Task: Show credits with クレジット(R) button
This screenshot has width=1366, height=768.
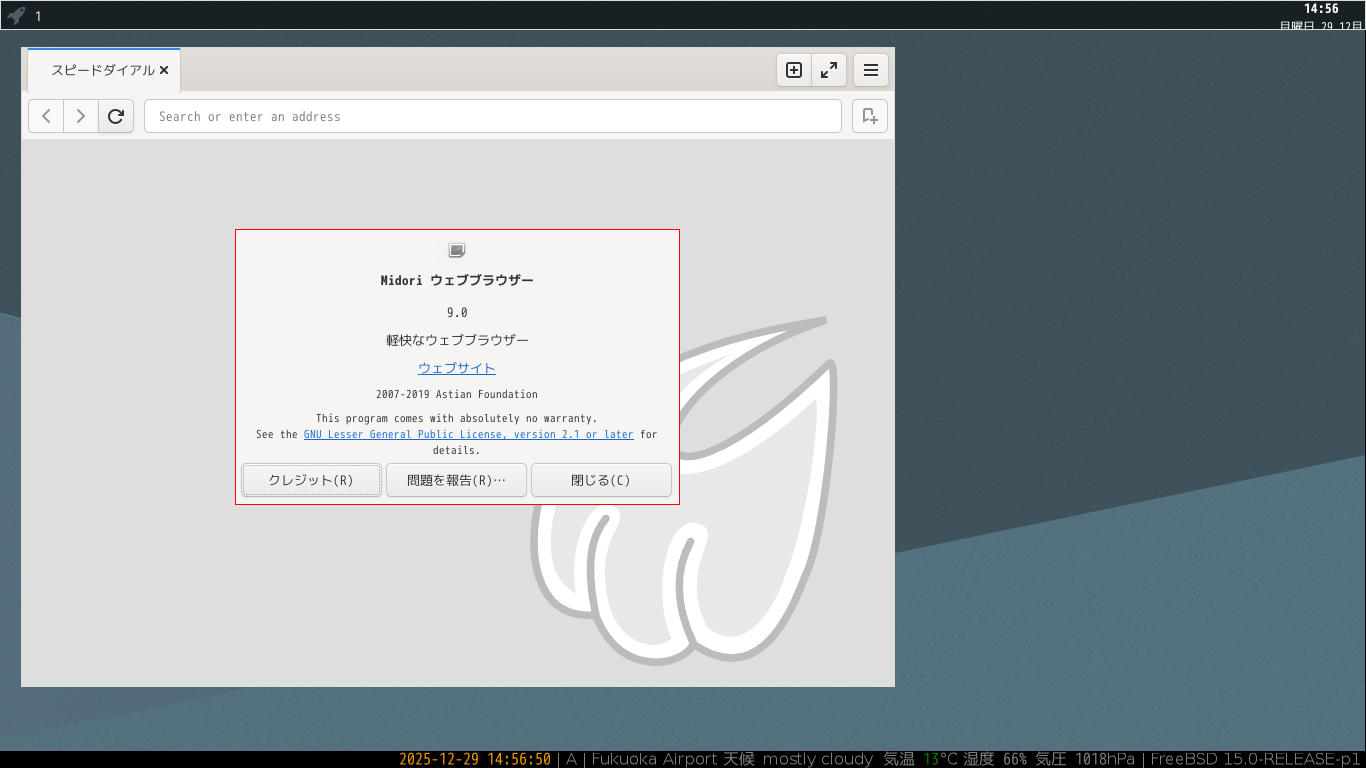Action: 311,480
